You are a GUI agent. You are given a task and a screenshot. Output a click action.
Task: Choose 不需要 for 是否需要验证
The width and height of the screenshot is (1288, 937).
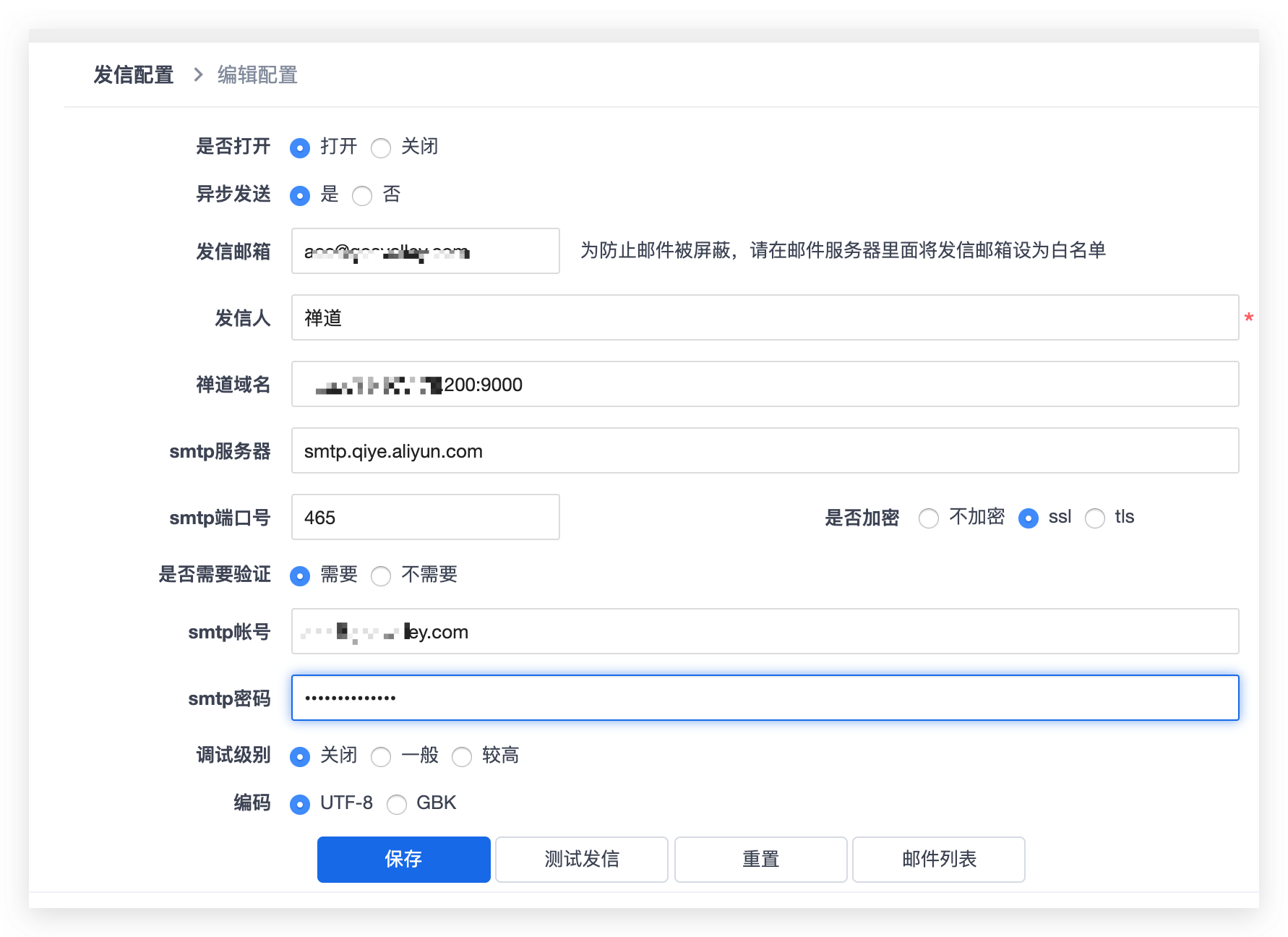pos(381,576)
